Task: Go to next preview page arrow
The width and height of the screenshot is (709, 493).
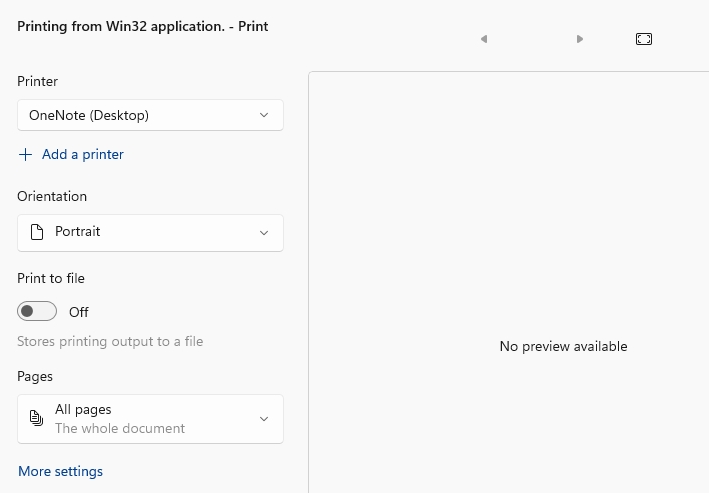Action: point(580,39)
